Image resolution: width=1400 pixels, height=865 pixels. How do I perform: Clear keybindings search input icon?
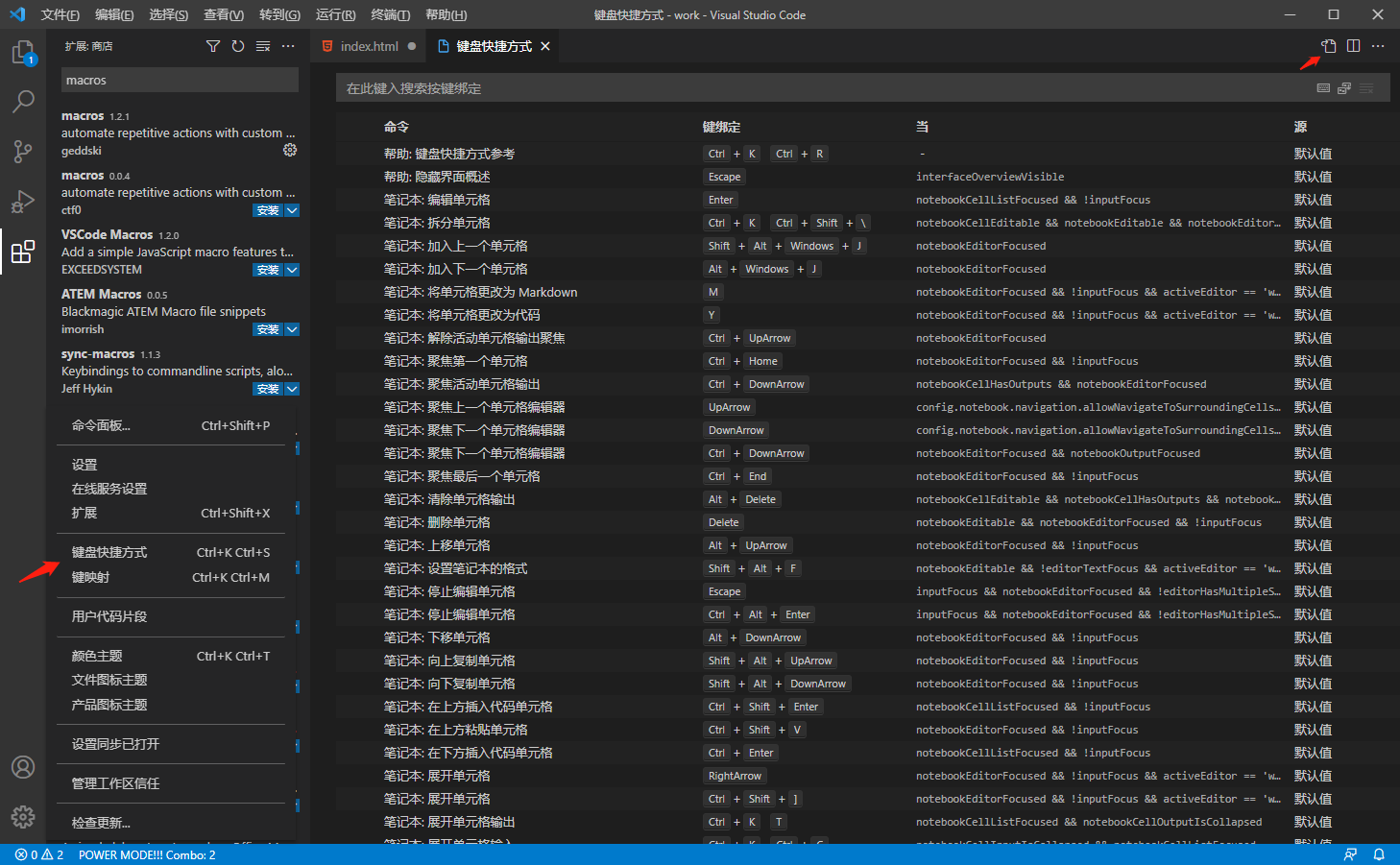(x=1366, y=88)
